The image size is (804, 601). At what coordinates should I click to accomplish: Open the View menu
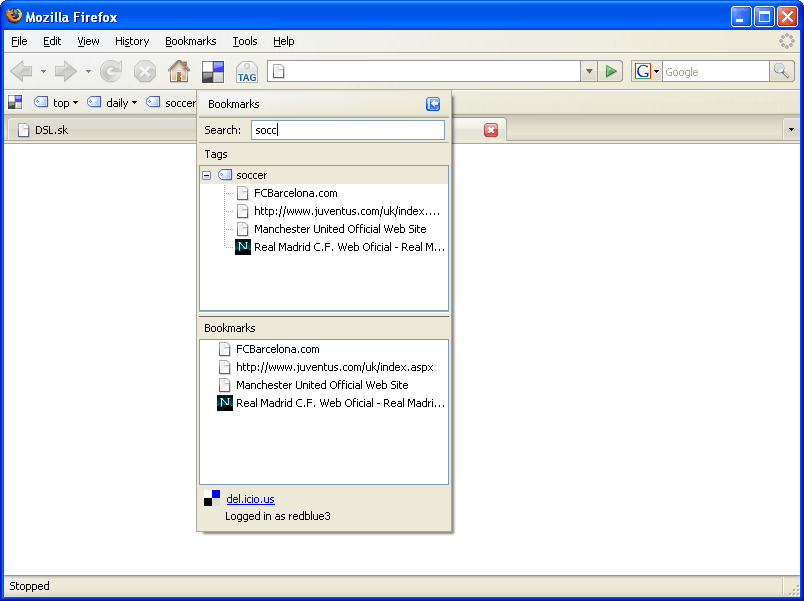tap(88, 41)
